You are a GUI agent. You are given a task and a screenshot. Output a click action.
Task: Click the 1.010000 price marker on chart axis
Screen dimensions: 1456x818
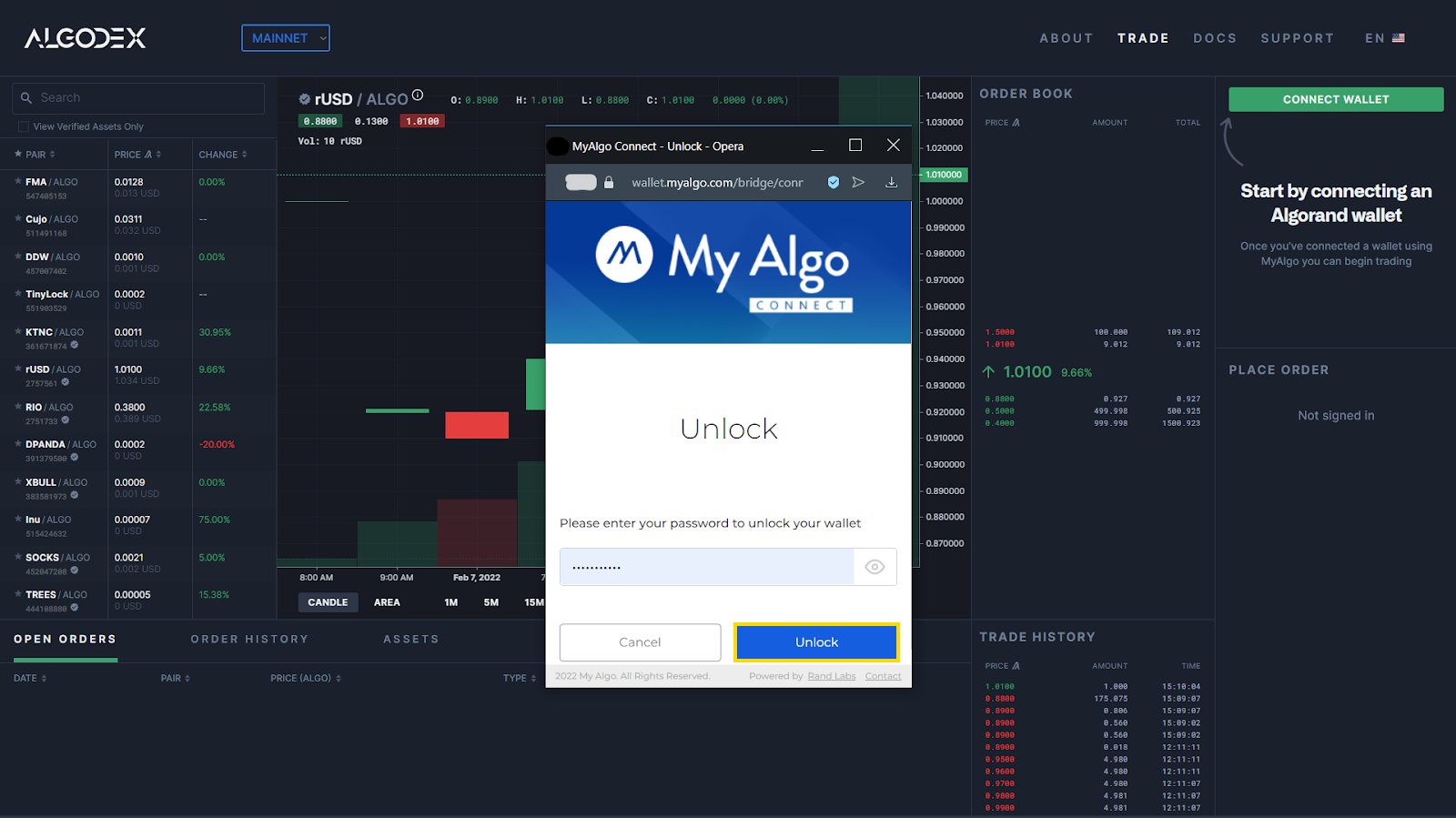coord(944,175)
